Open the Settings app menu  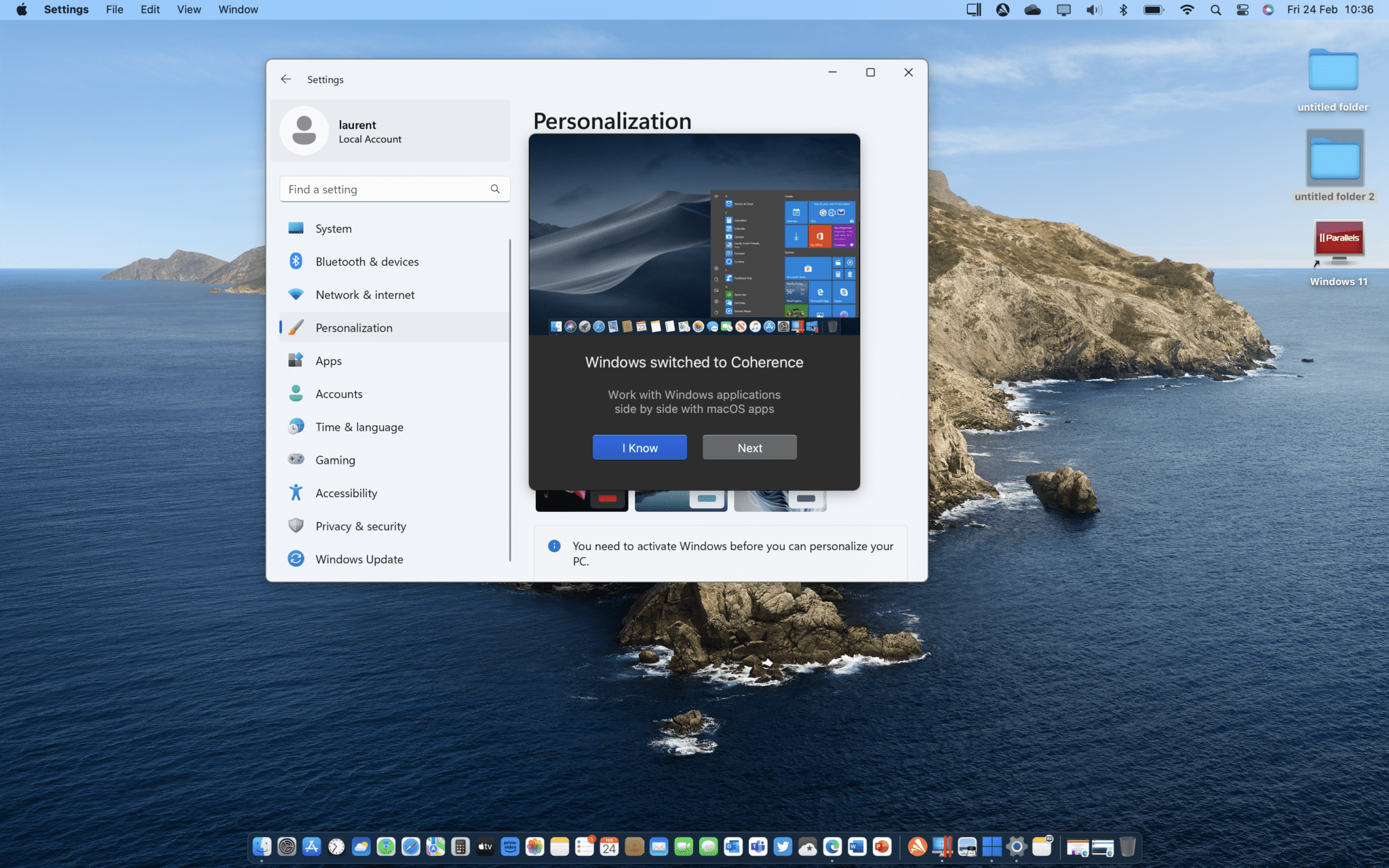click(66, 9)
